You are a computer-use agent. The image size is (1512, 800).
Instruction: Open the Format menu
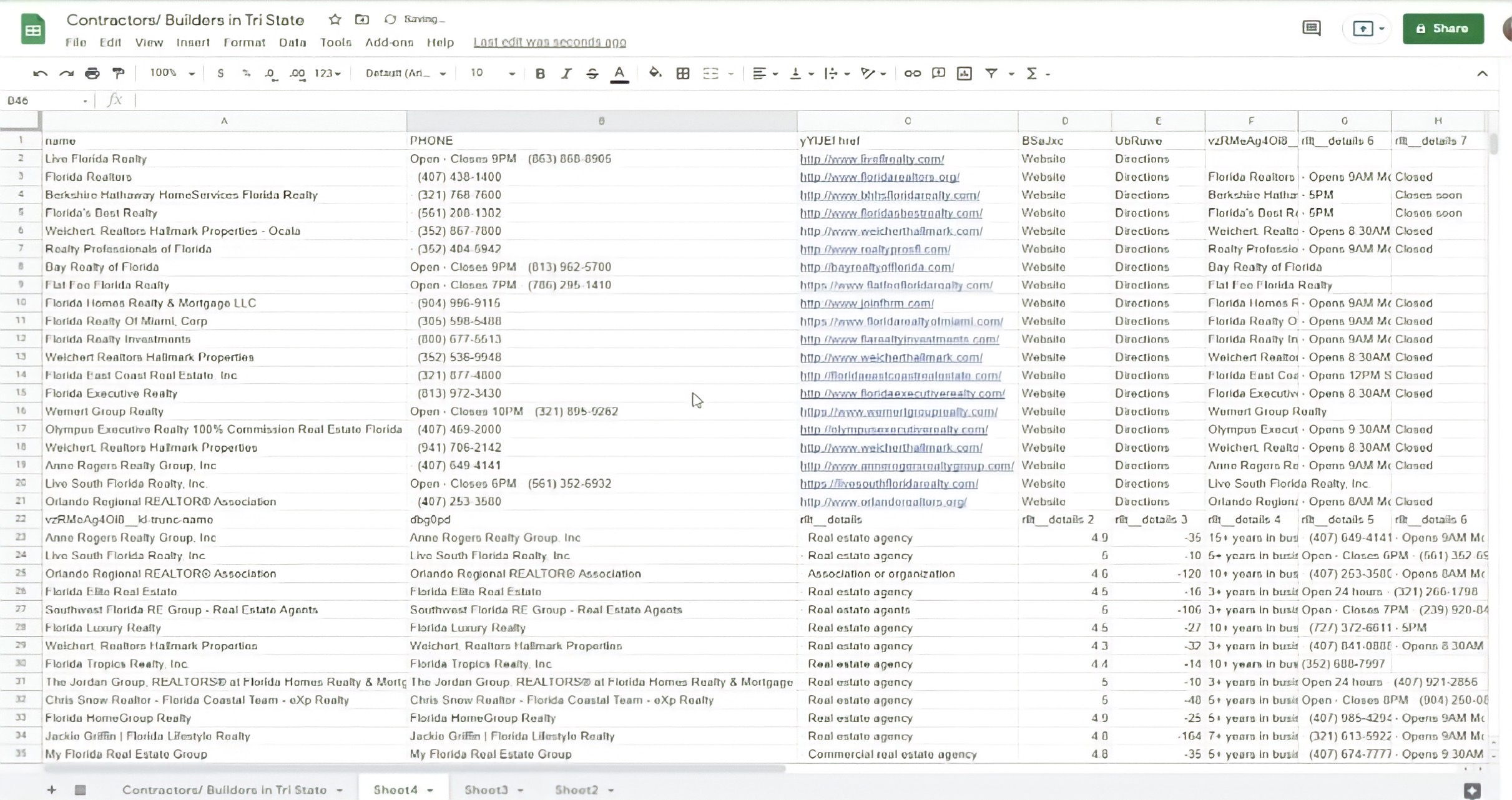[244, 42]
